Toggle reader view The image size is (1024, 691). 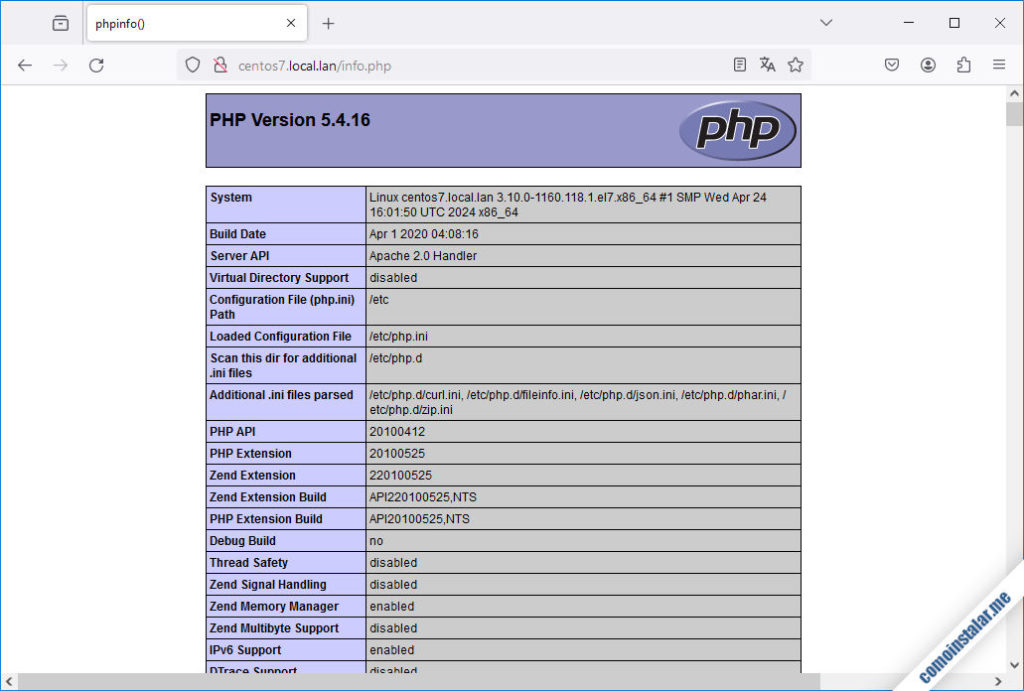pyautogui.click(x=740, y=65)
